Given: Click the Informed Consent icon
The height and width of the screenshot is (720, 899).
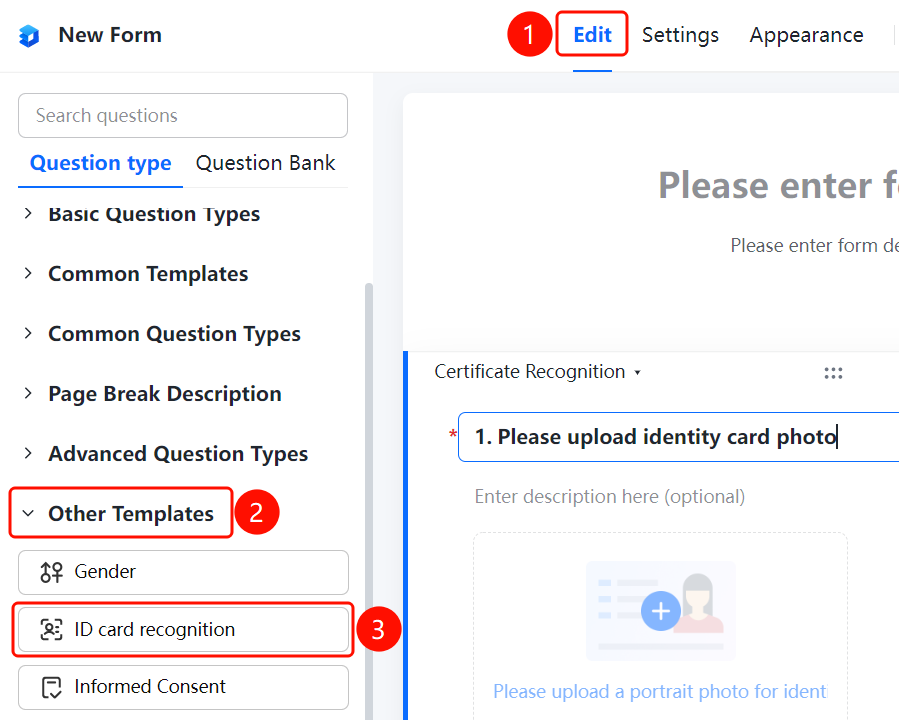Looking at the screenshot, I should pos(51,687).
